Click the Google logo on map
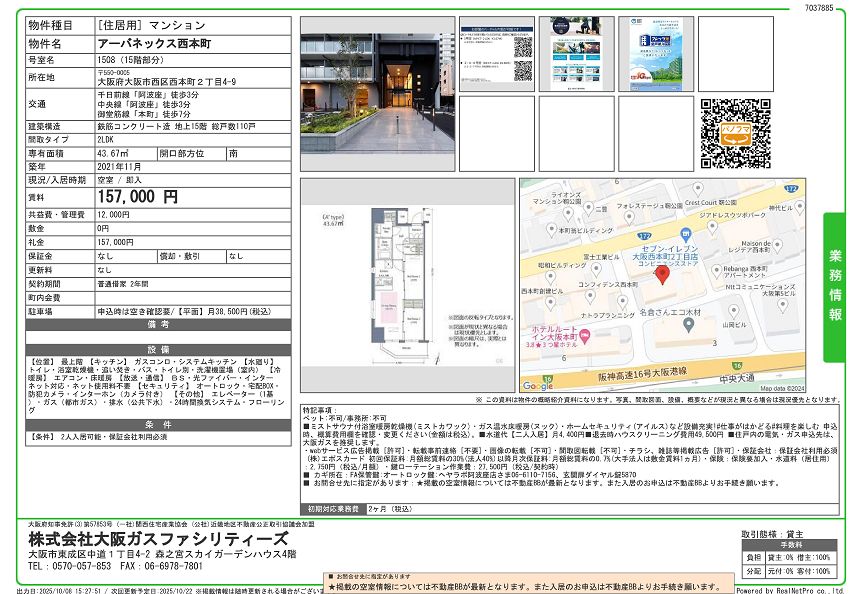The image size is (858, 594). pyautogui.click(x=538, y=385)
